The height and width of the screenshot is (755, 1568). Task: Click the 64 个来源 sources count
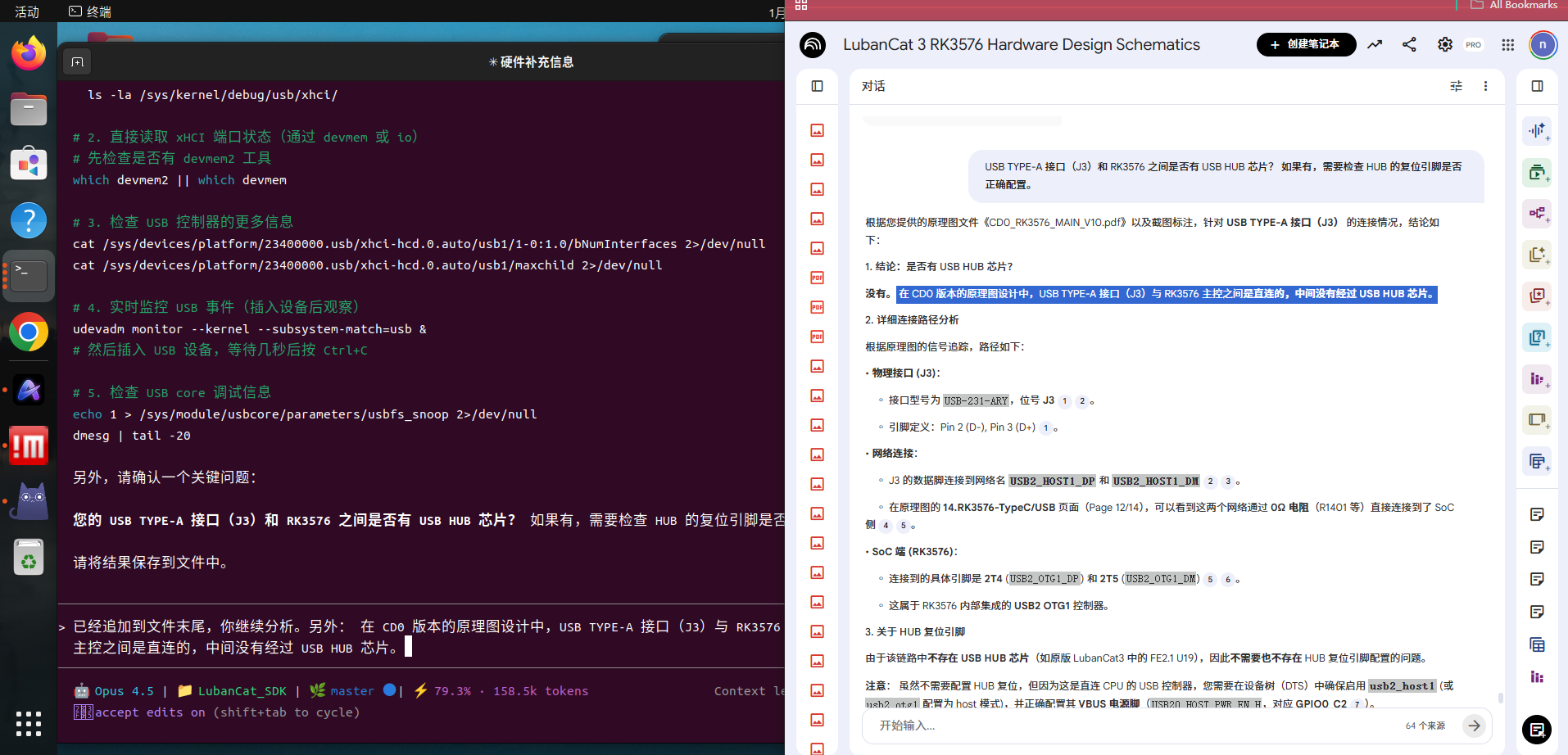[1425, 726]
